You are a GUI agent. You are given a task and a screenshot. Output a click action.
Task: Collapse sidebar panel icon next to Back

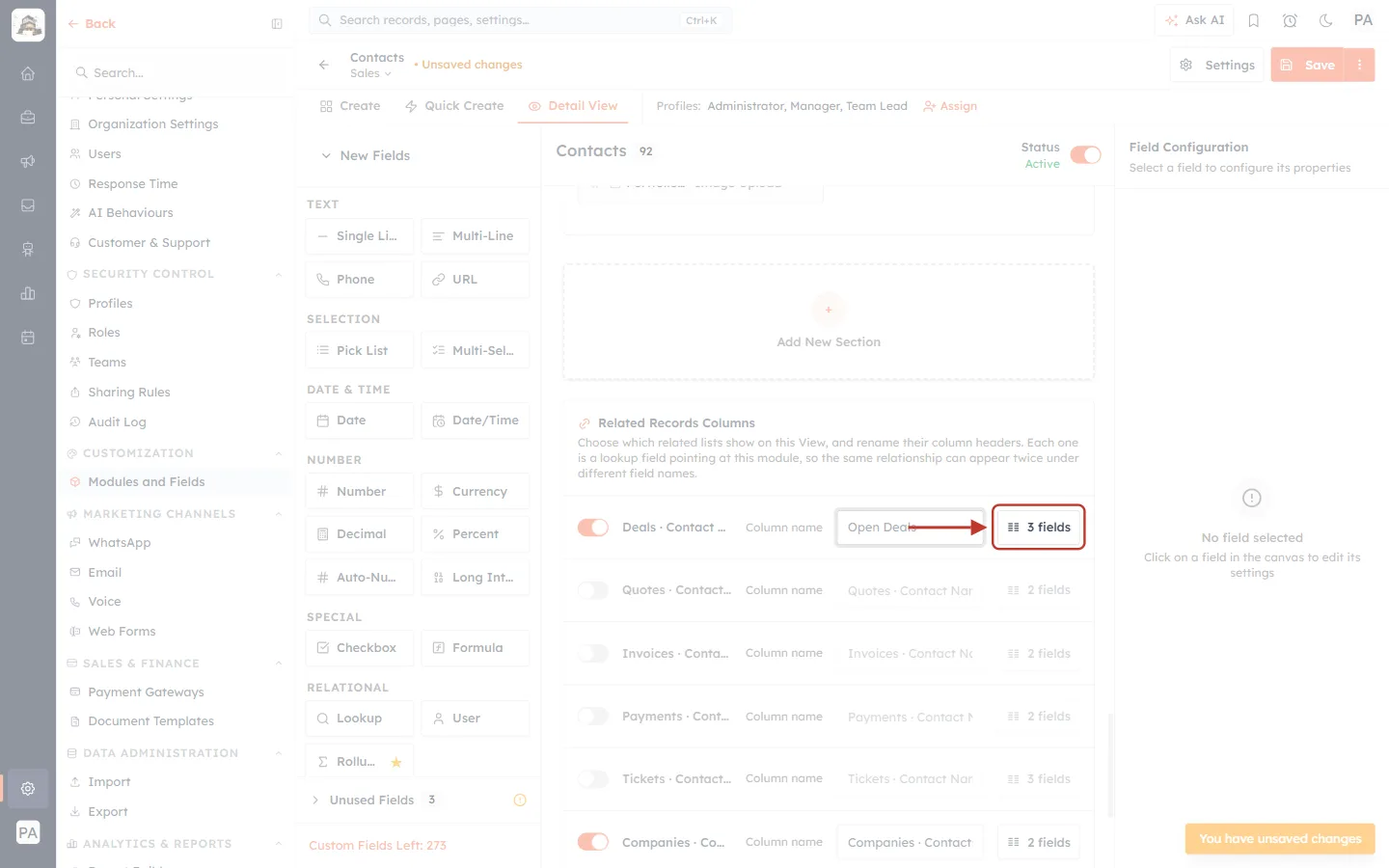point(277,24)
